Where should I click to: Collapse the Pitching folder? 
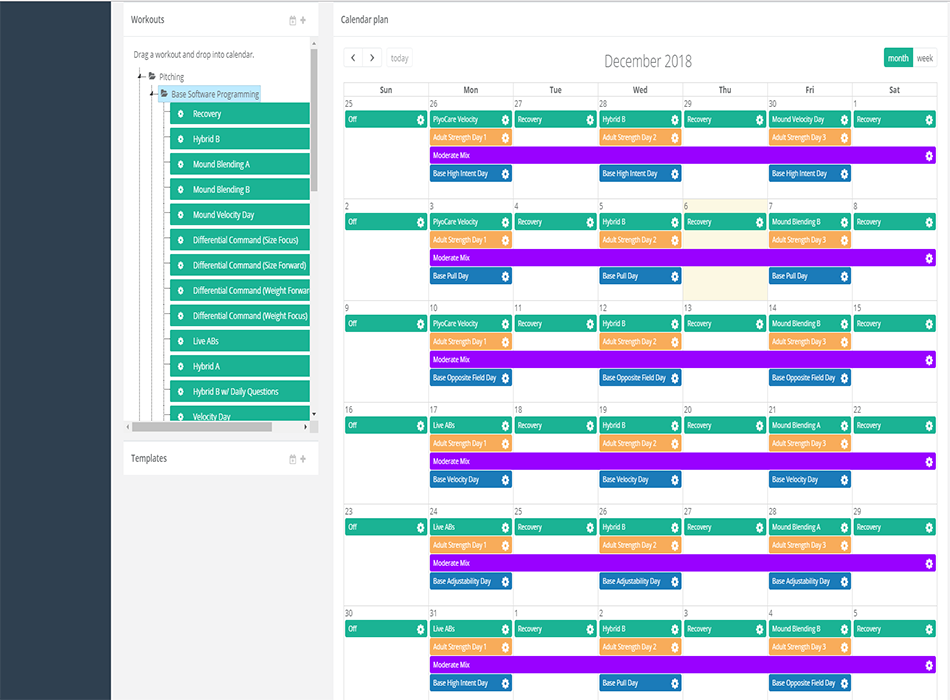tap(141, 77)
